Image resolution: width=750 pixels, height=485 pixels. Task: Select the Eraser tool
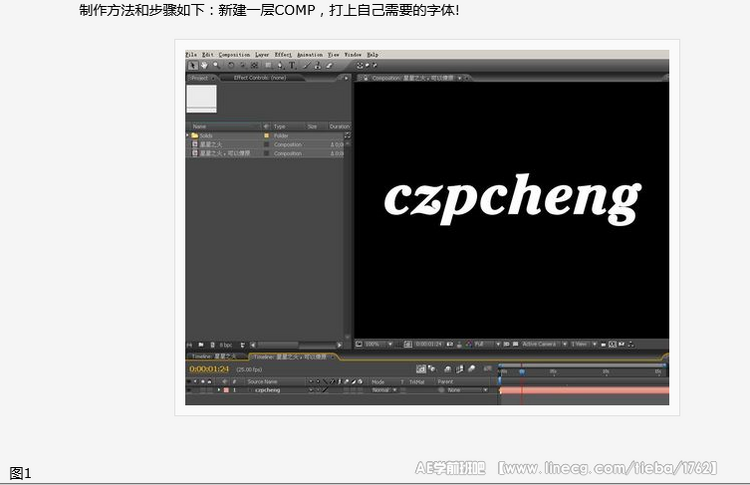[x=329, y=66]
